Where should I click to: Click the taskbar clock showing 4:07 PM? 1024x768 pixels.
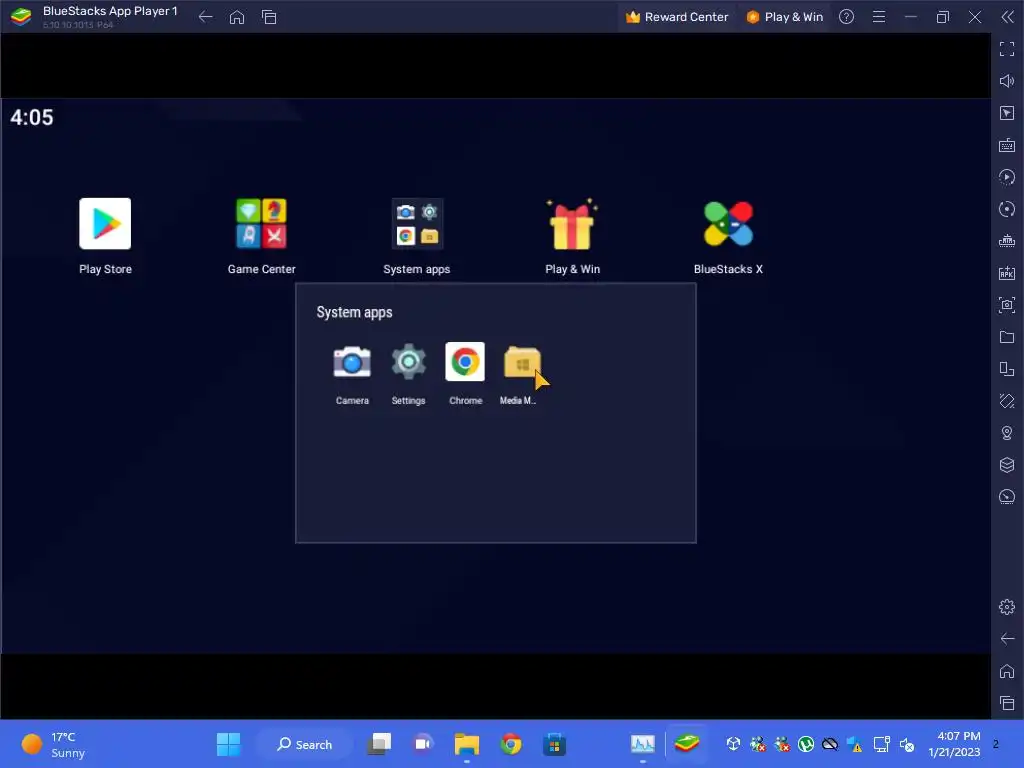pyautogui.click(x=954, y=744)
